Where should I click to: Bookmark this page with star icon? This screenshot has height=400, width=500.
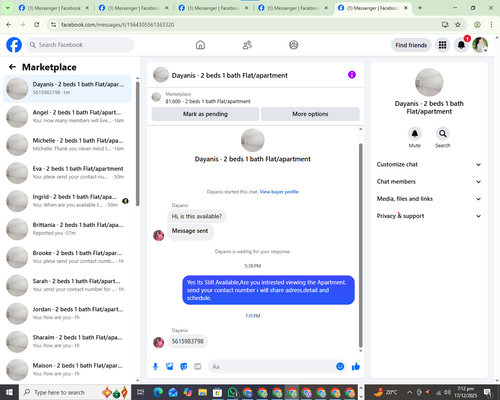[458, 25]
